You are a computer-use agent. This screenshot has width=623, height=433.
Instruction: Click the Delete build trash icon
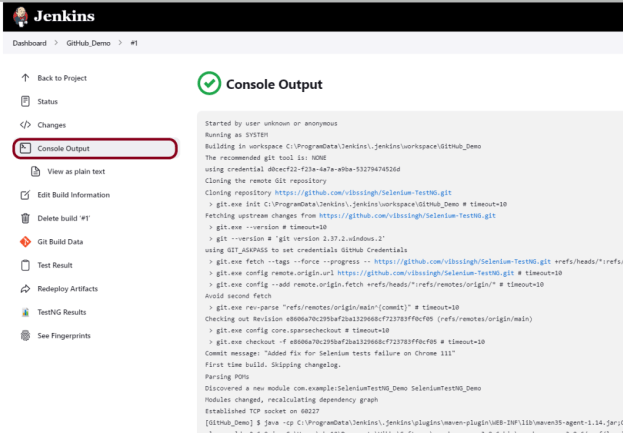coord(25,217)
